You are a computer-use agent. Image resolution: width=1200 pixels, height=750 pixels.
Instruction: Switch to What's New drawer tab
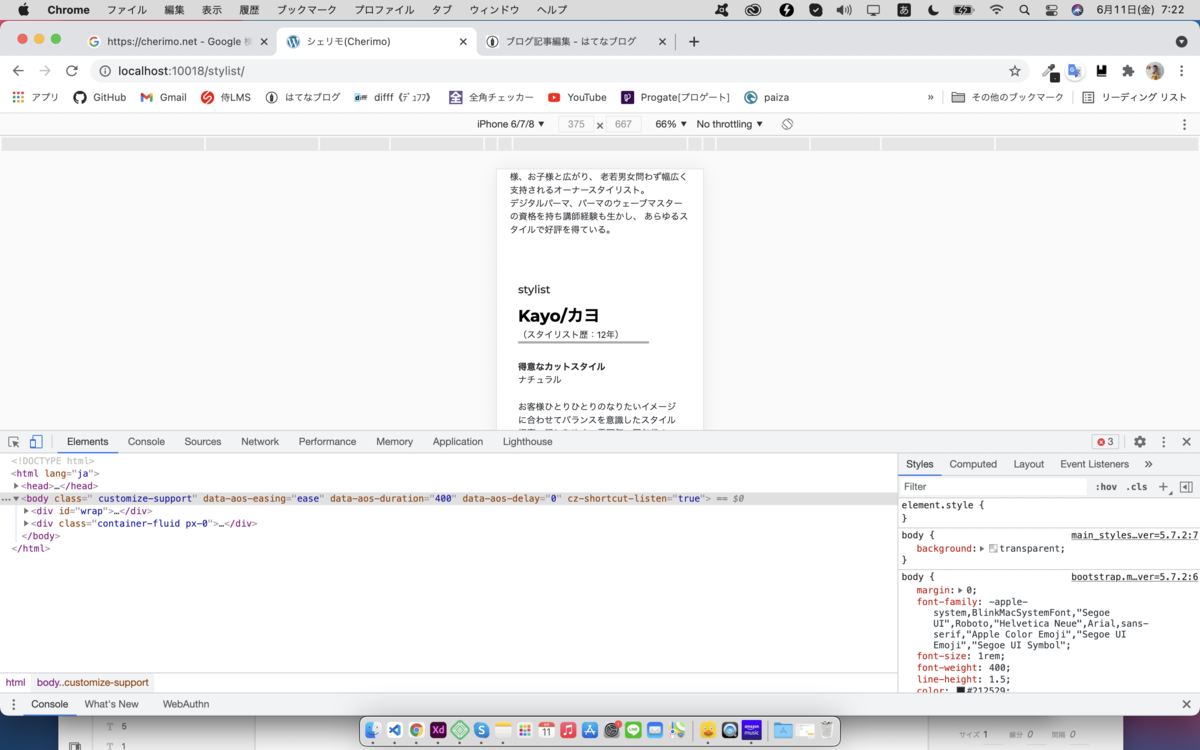coord(111,704)
